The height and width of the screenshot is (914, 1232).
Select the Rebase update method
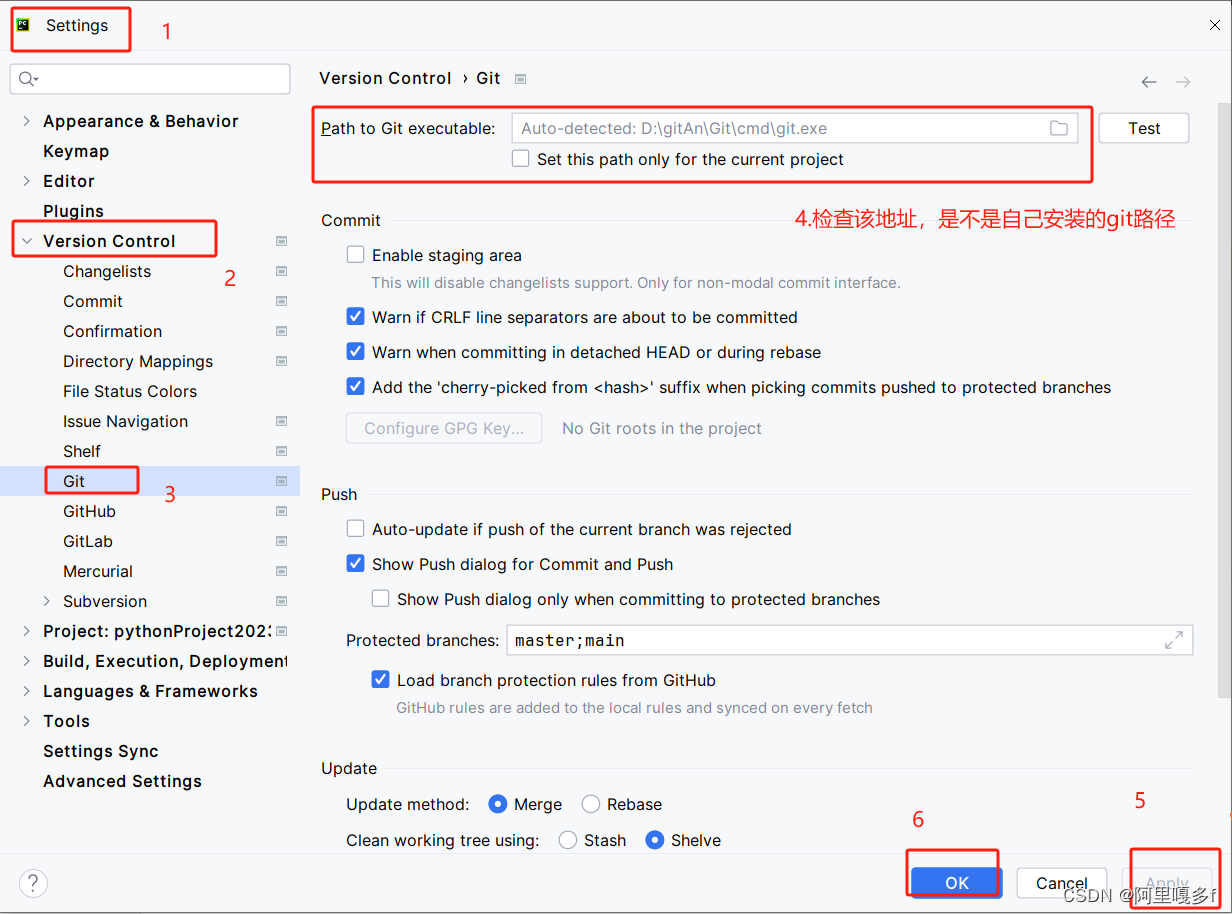coord(590,804)
